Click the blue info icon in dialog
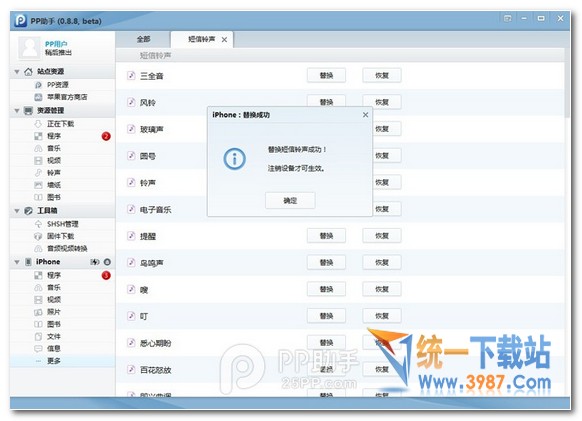This screenshot has width=582, height=421. 235,159
